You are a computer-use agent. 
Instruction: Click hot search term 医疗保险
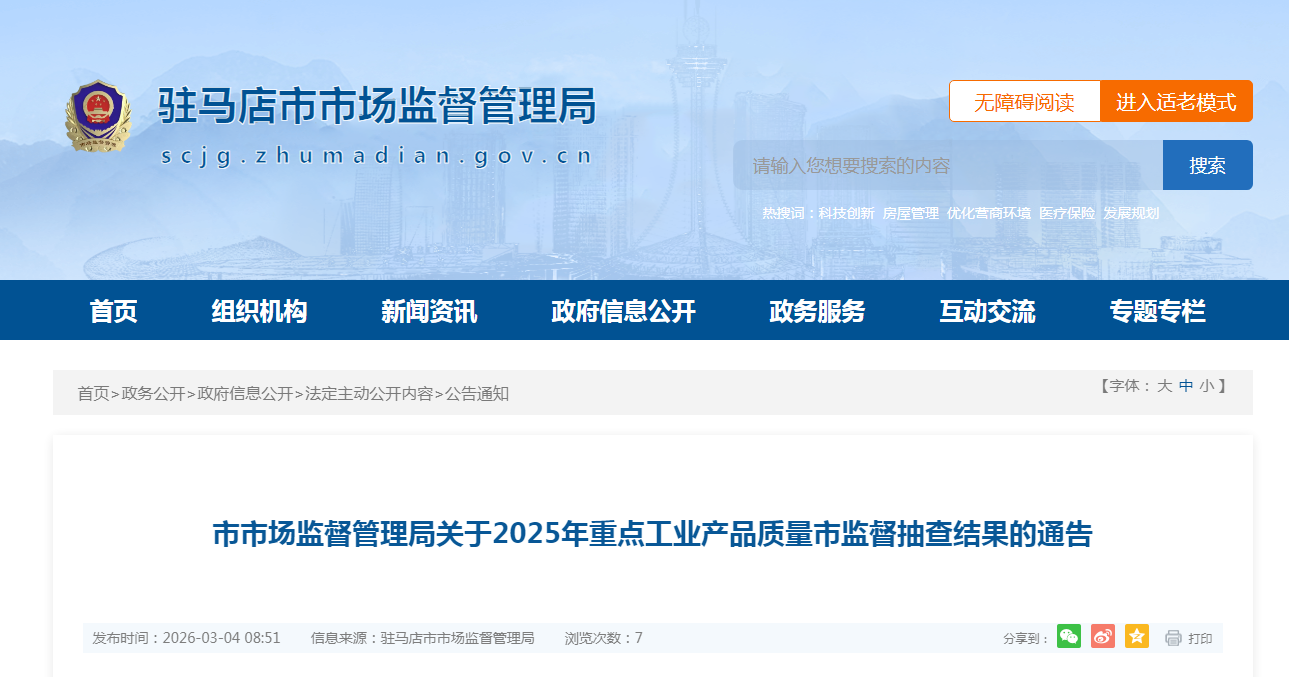1067,213
